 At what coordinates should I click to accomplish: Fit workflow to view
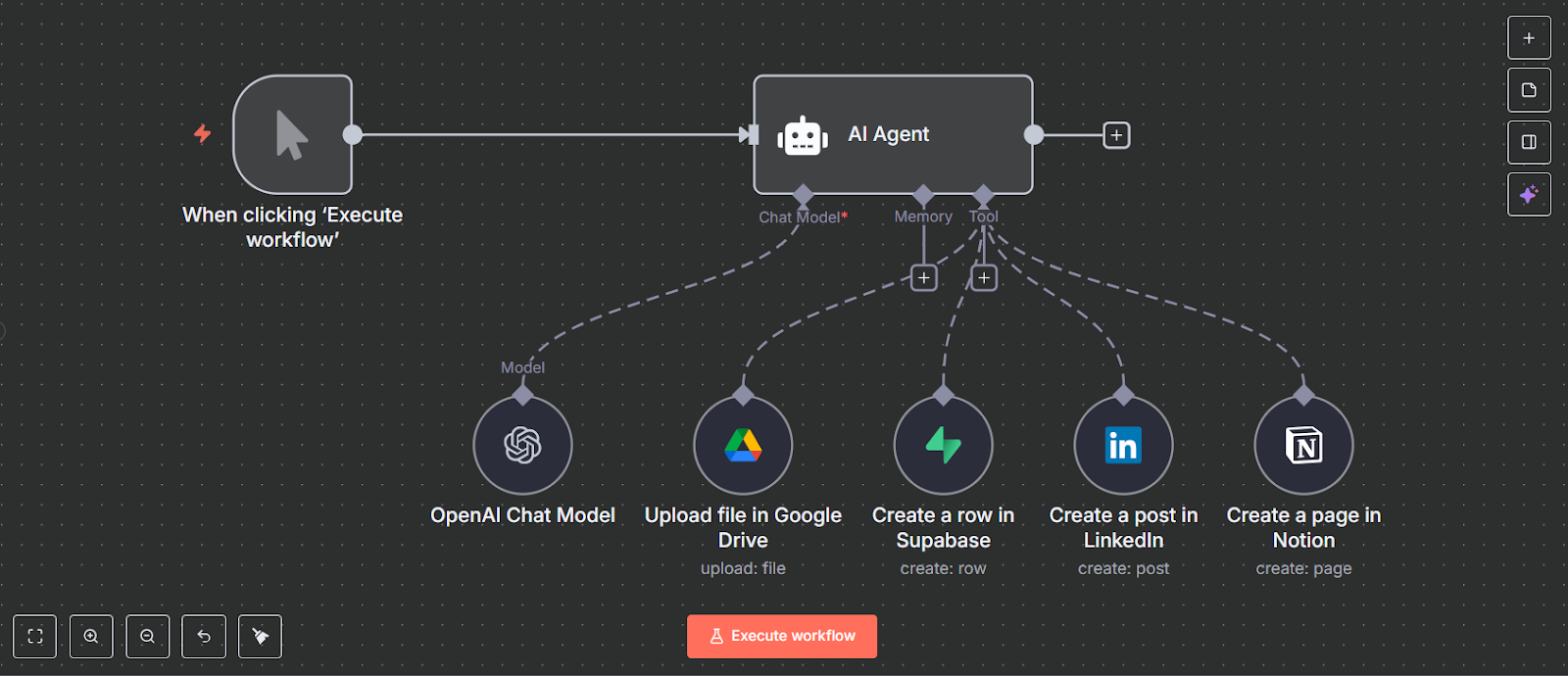[x=35, y=637]
